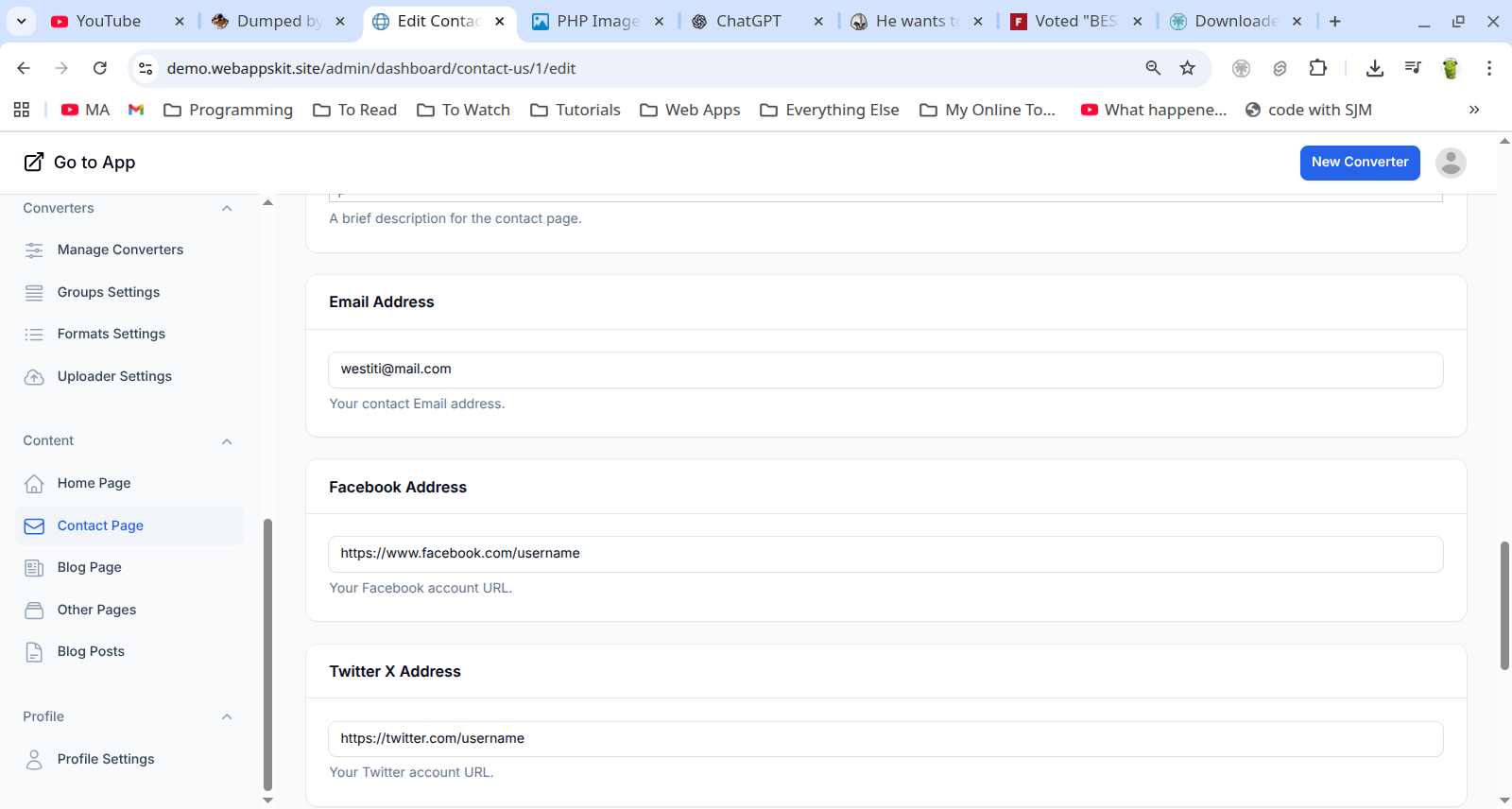Screen dimensions: 1512x809
Task: Click the Uploader Settings cloud icon
Action: click(x=34, y=377)
